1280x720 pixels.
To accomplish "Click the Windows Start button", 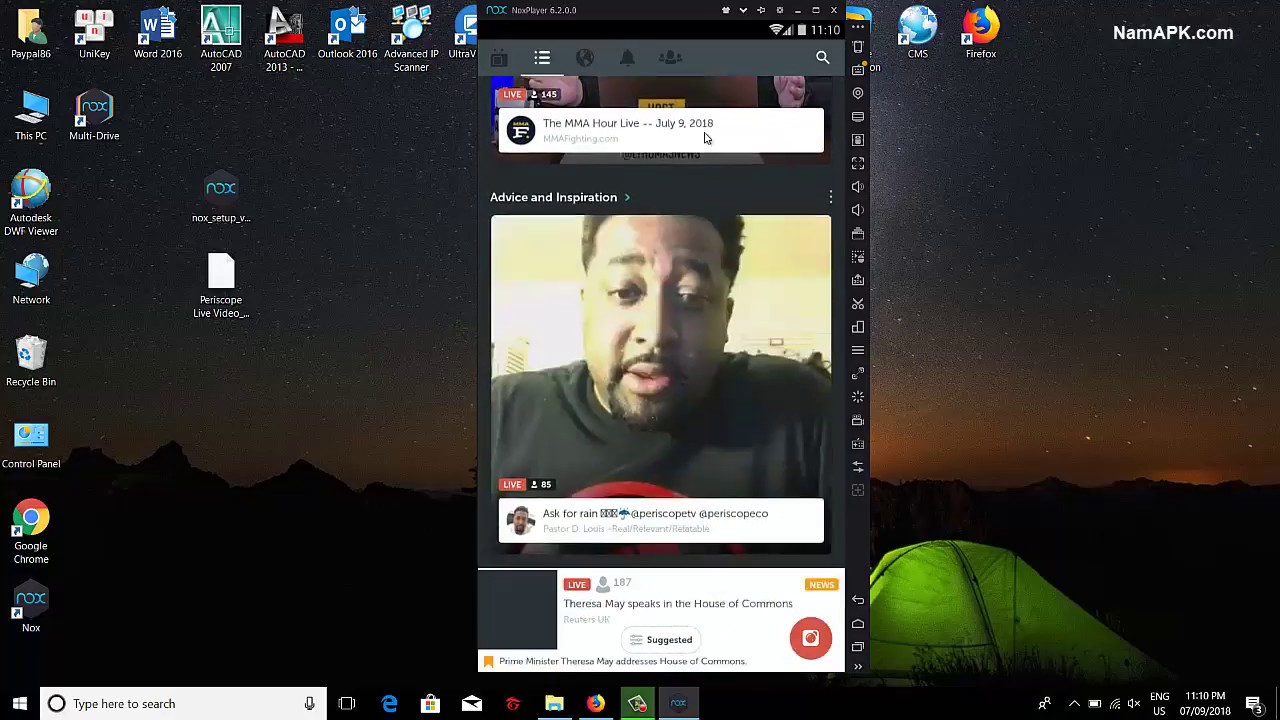I will [x=19, y=704].
